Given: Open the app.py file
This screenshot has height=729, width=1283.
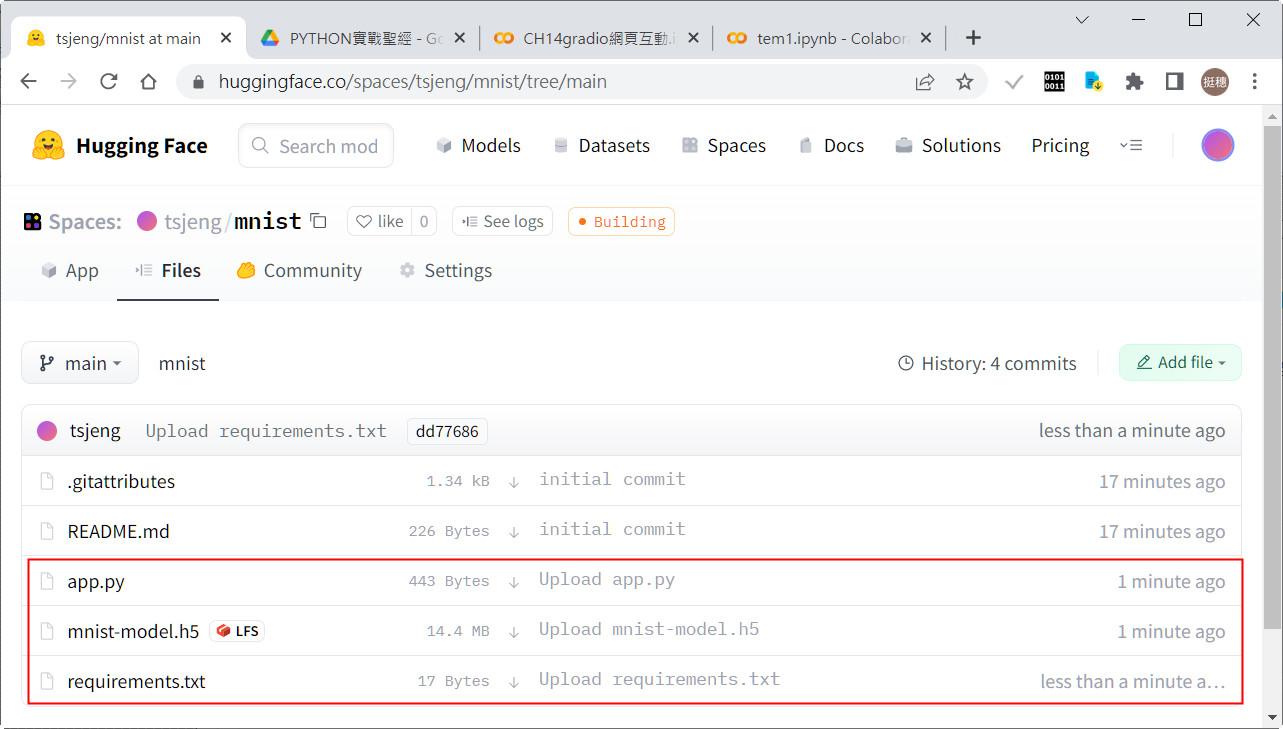Looking at the screenshot, I should [96, 581].
